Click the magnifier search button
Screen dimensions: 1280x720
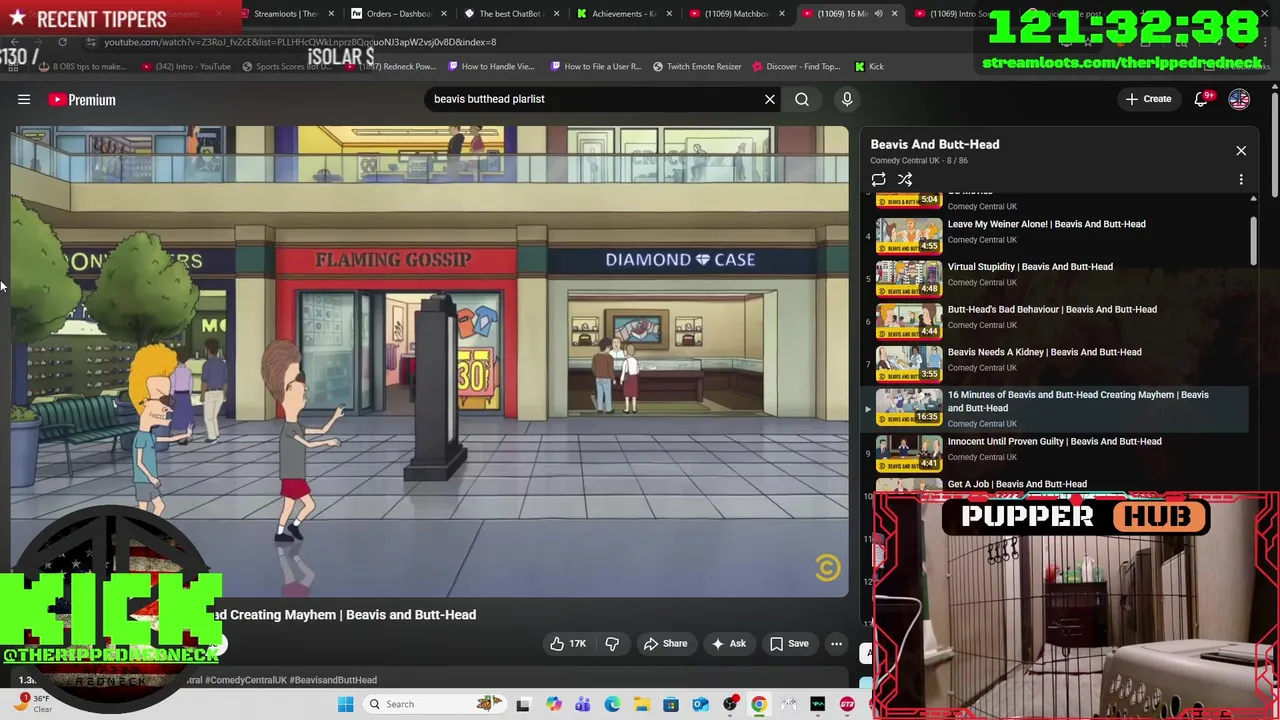[802, 99]
